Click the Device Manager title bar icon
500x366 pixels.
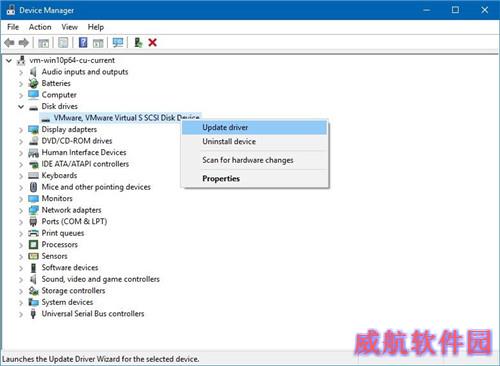[11, 10]
